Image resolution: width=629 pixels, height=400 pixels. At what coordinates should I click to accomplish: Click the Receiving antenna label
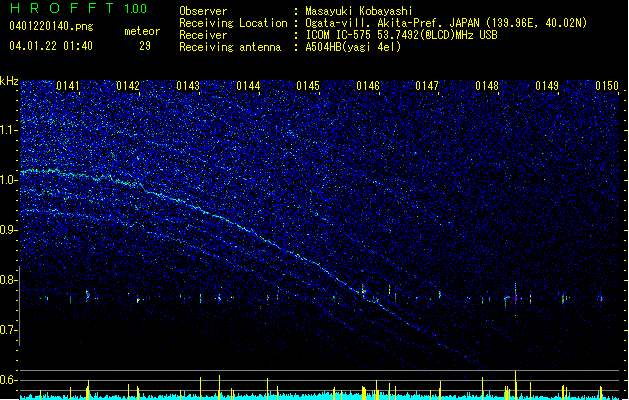coord(230,47)
